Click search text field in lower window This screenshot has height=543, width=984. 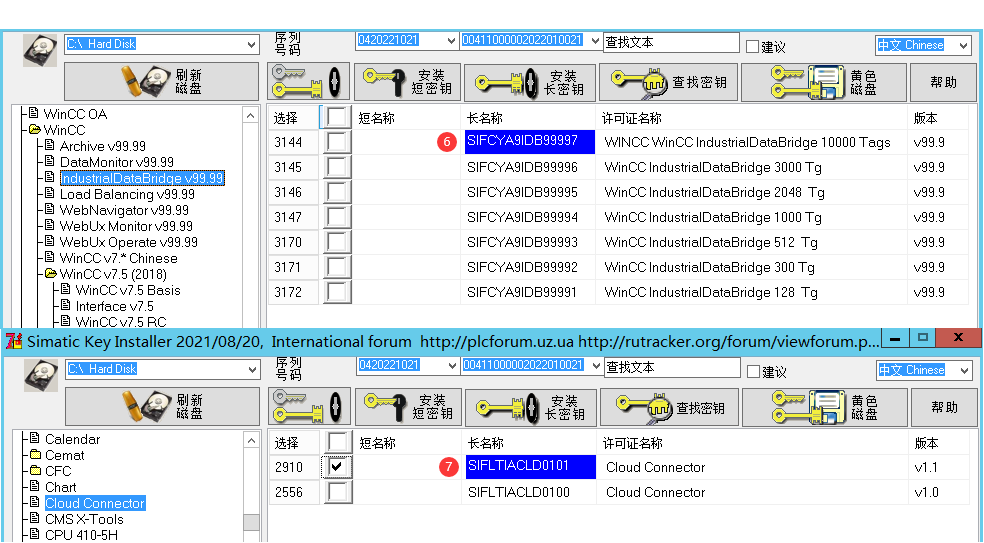tap(672, 367)
